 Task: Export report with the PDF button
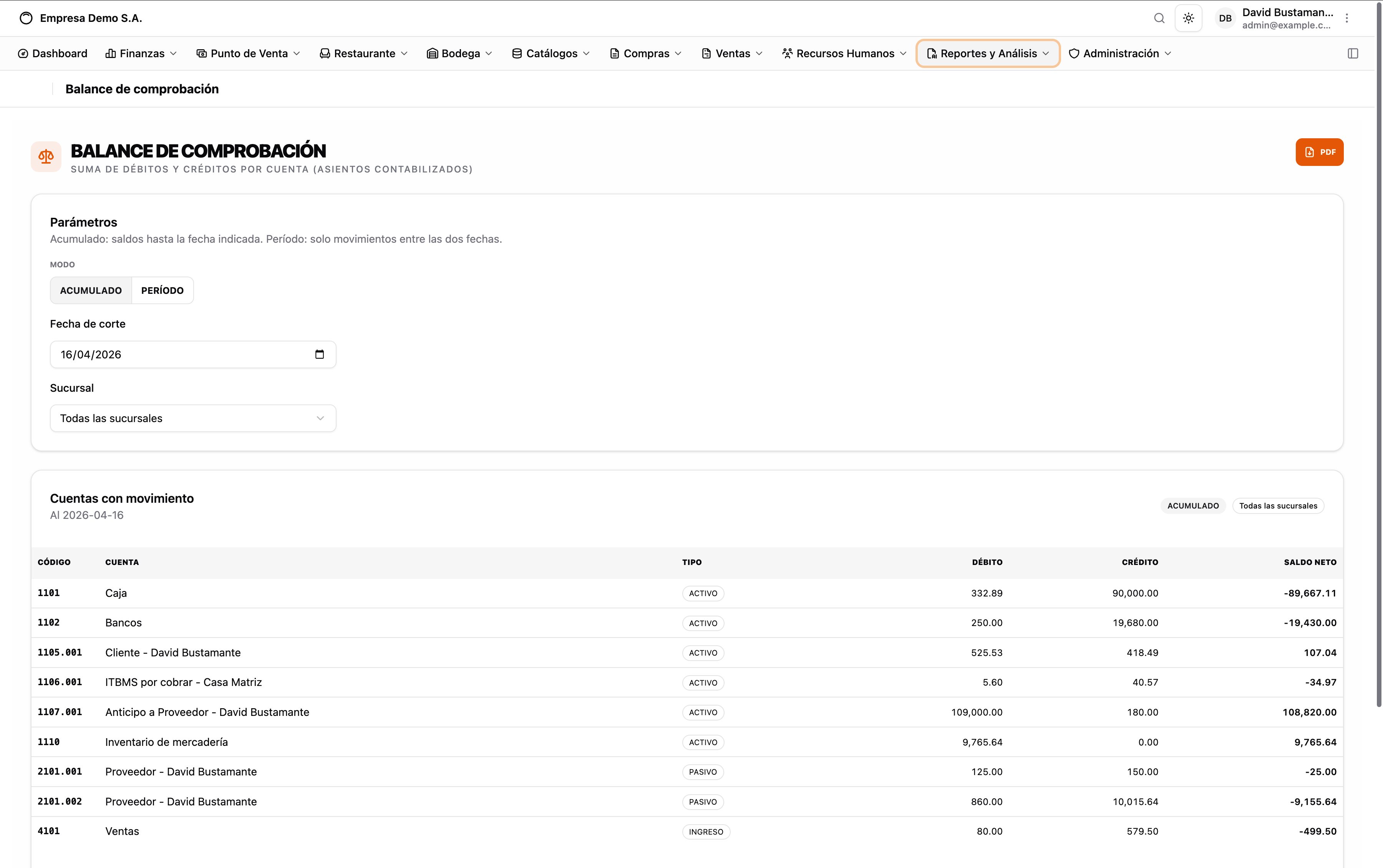click(1319, 152)
